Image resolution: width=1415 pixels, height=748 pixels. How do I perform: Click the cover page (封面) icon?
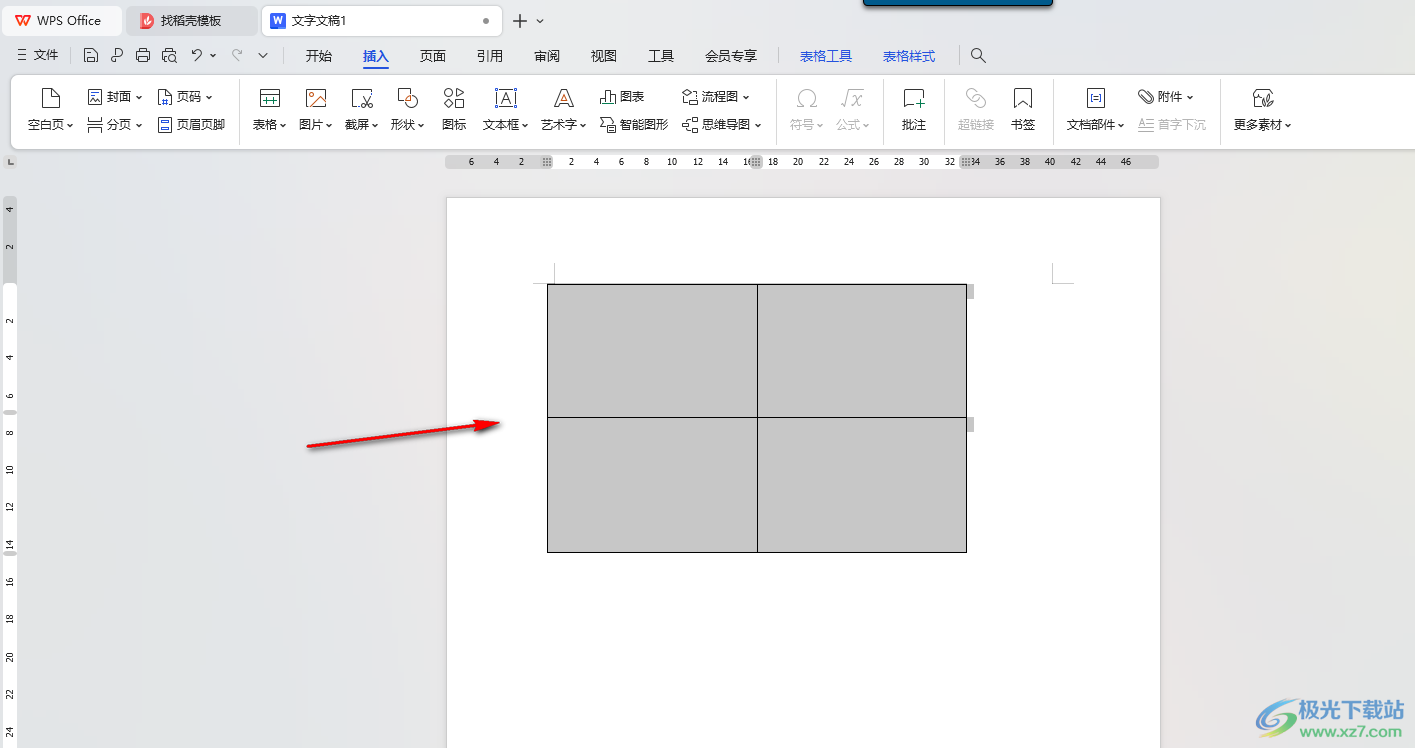[95, 97]
